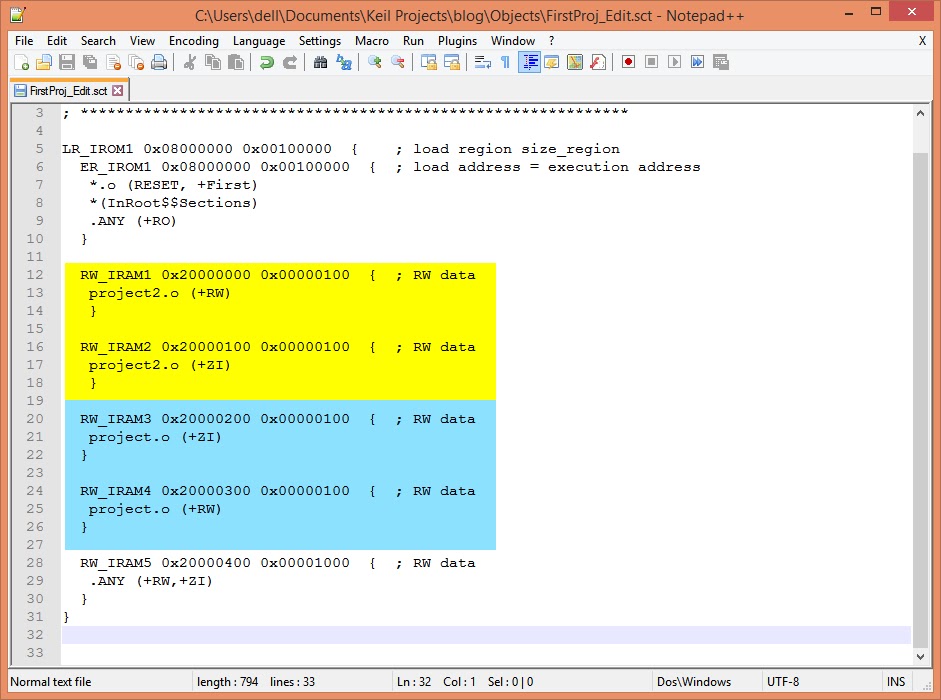Undo the last edit using the toolbar

coord(267,62)
